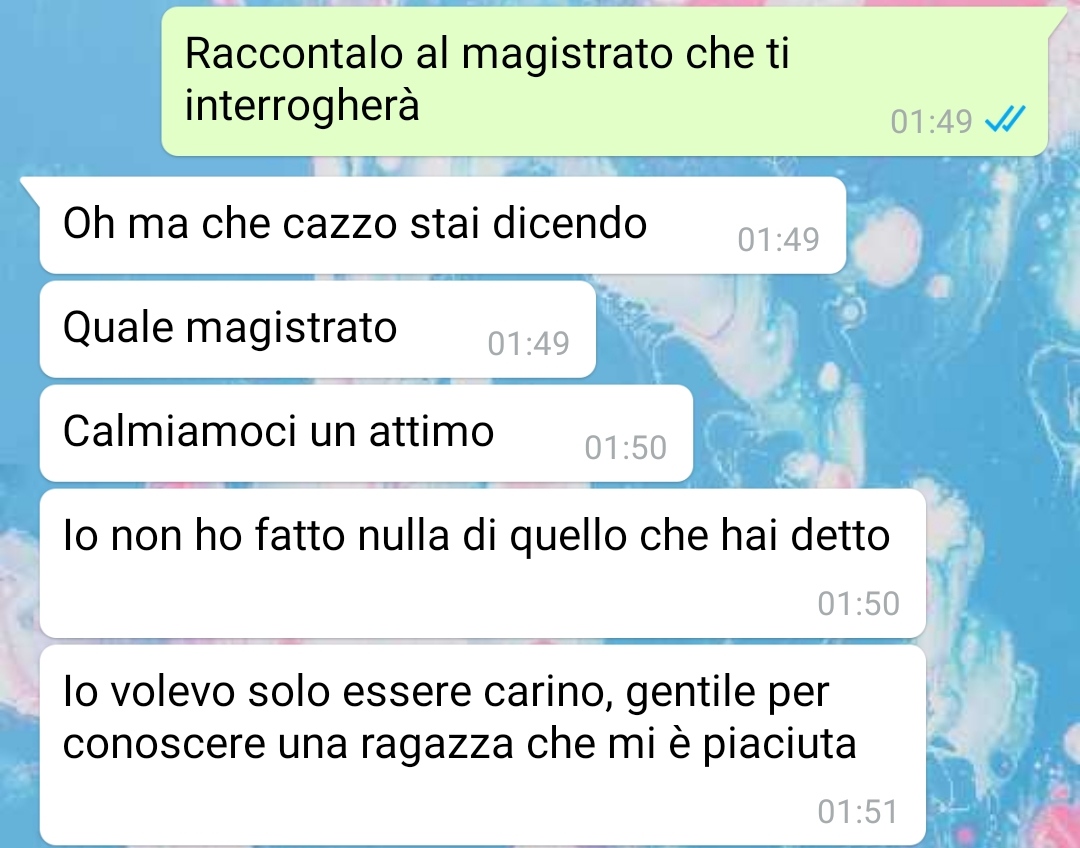The height and width of the screenshot is (848, 1080).
Task: Tap the 01:50 time under 'che hai detto'
Action: pyautogui.click(x=858, y=603)
